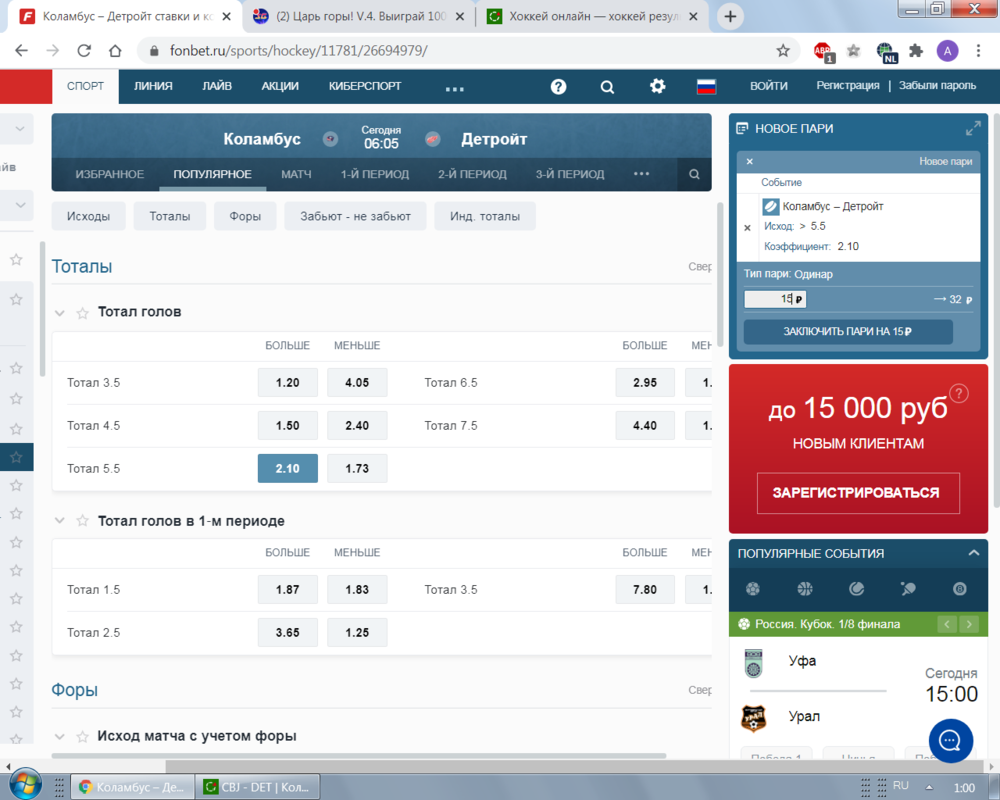Show hidden tray icons arrow
This screenshot has width=1000, height=800.
[x=929, y=787]
